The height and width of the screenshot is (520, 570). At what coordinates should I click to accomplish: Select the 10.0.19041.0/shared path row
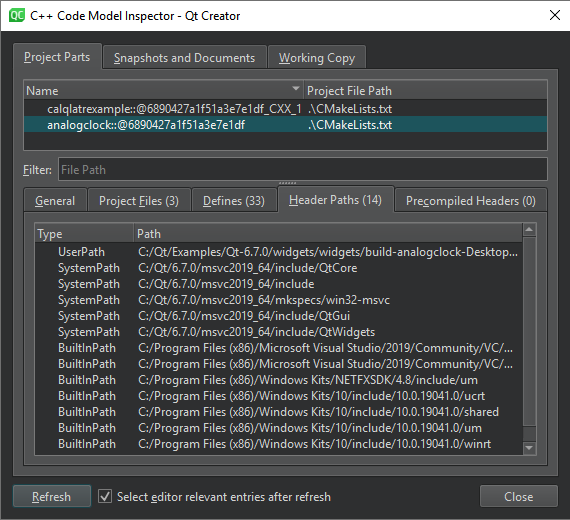279,412
